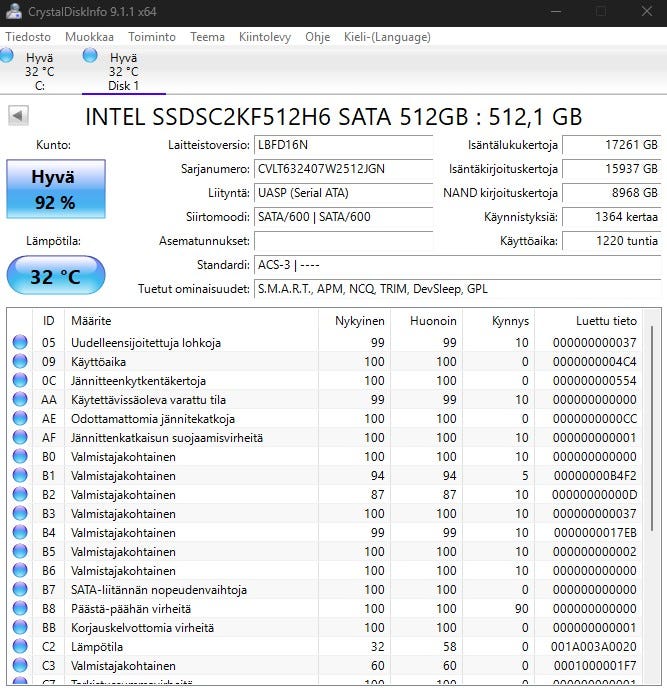Click status orb for Päästä-päähän virheitä
667x692 pixels.
20,609
